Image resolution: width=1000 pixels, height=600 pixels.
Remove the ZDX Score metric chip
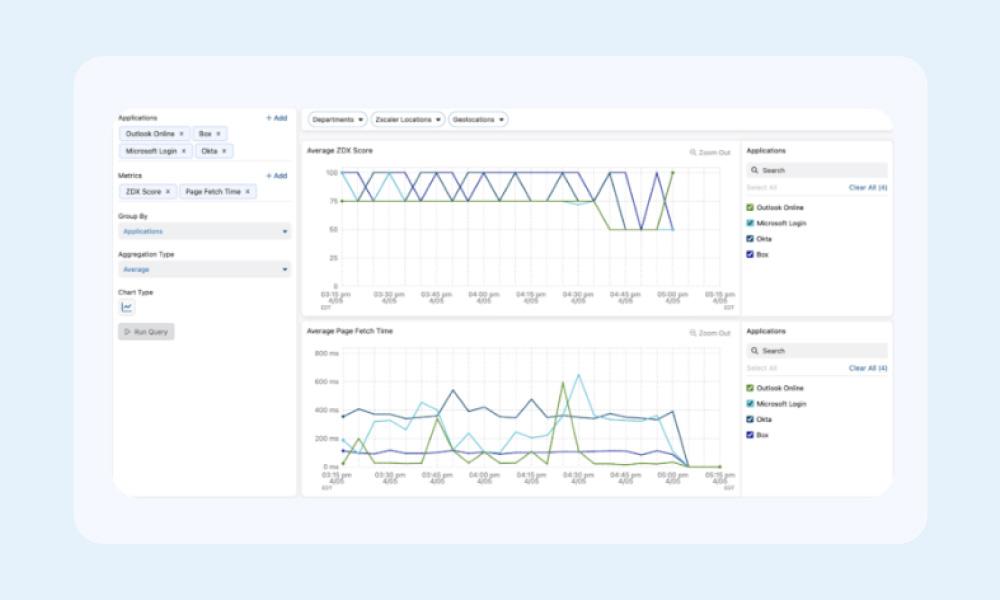coord(167,191)
